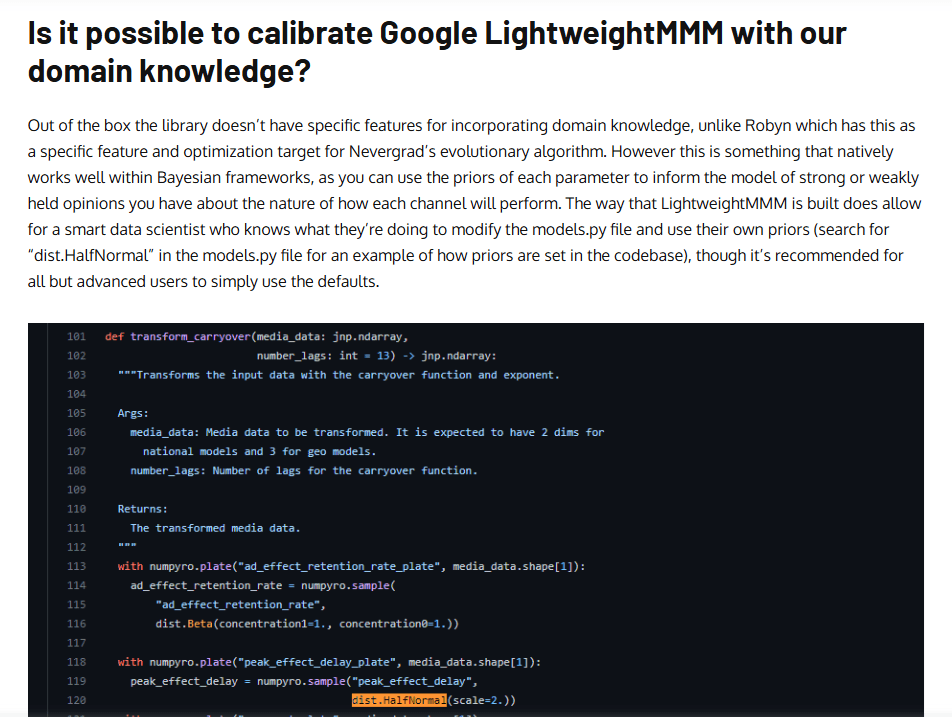Select code line number 117

(x=76, y=642)
